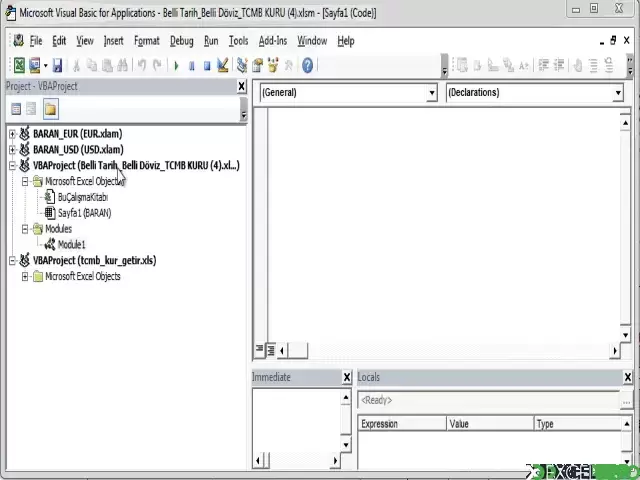
Task: Close the Immediate window
Action: click(x=347, y=378)
